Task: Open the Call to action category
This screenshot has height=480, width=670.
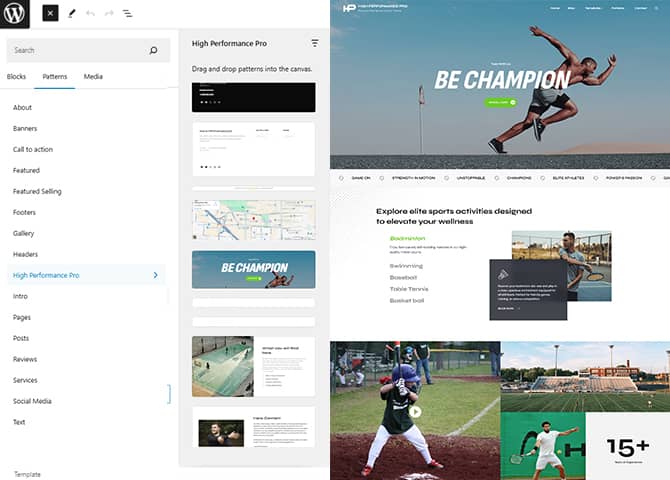Action: [x=33, y=149]
